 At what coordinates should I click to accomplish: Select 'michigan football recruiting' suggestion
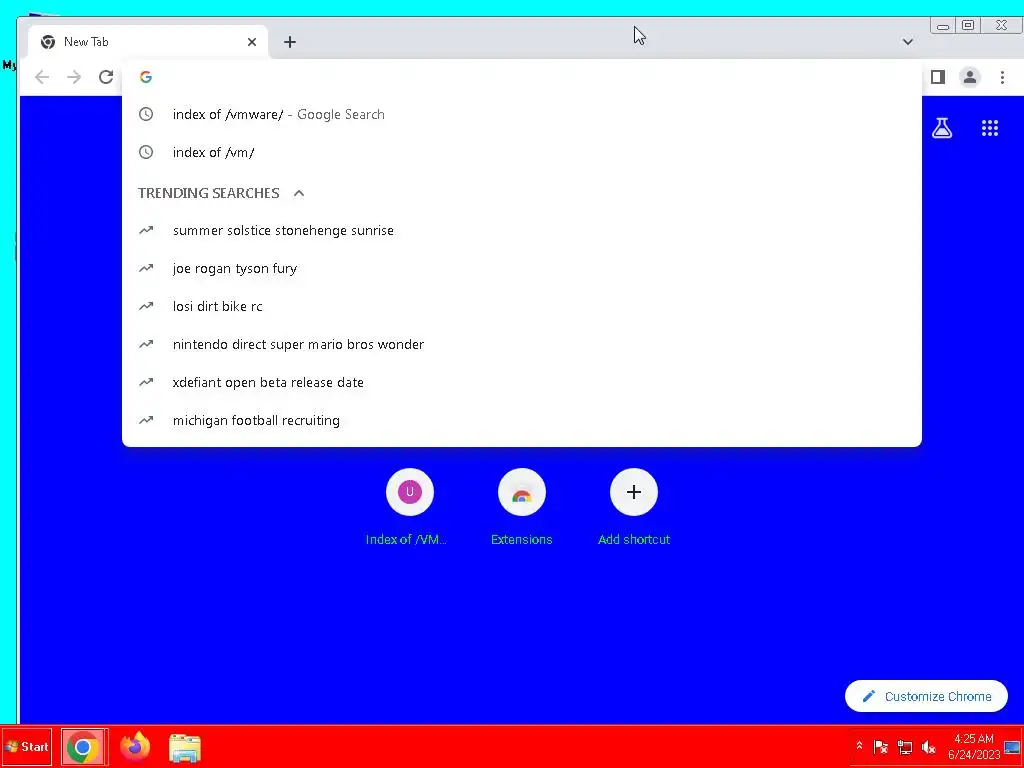click(x=522, y=420)
